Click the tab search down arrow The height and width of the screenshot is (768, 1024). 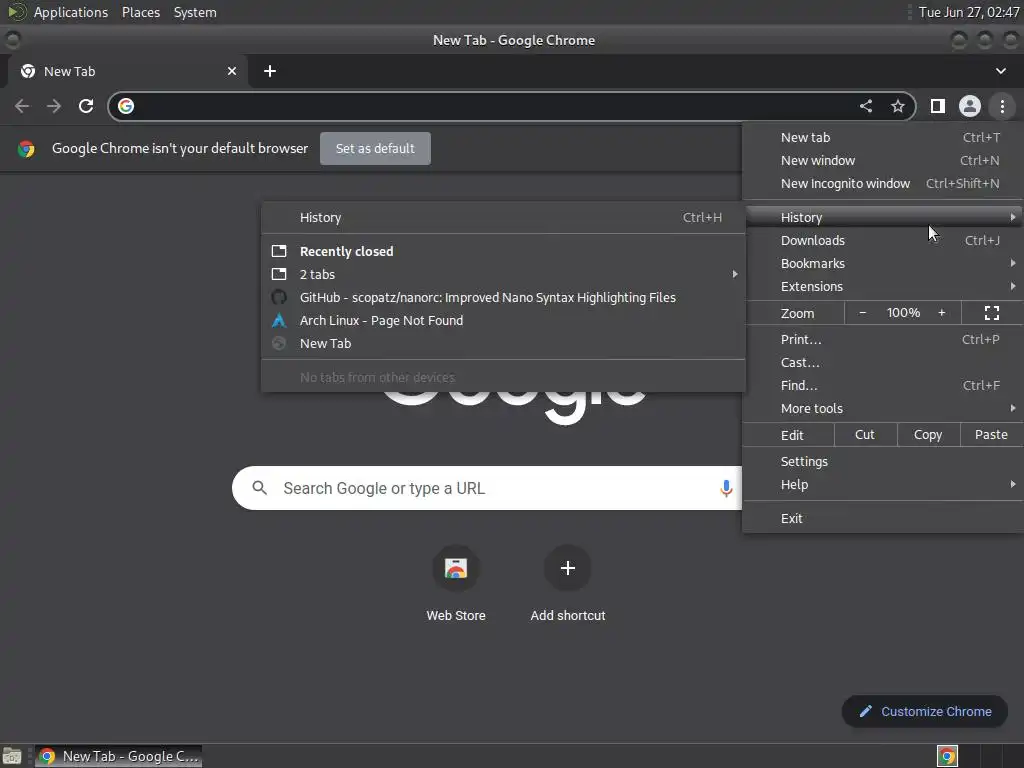pyautogui.click(x=1000, y=71)
